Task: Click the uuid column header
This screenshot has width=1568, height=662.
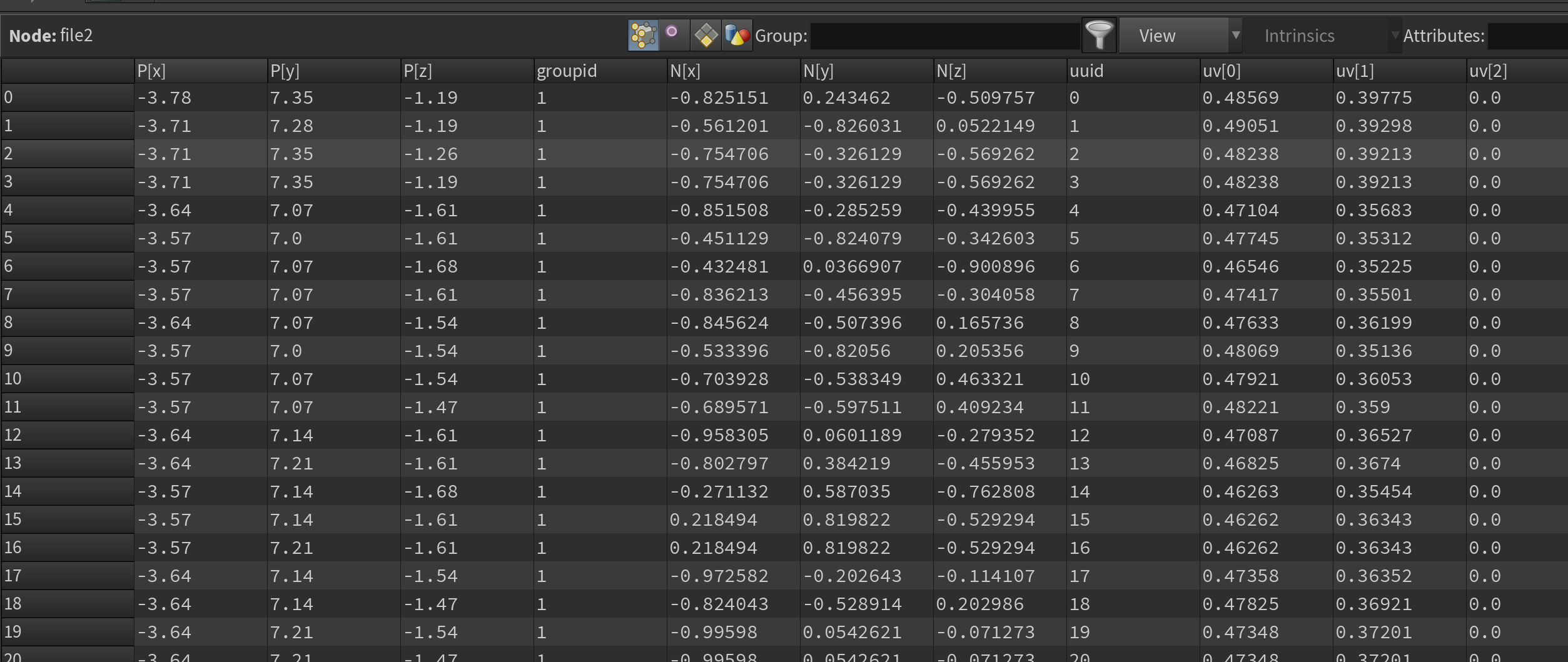Action: click(1133, 71)
